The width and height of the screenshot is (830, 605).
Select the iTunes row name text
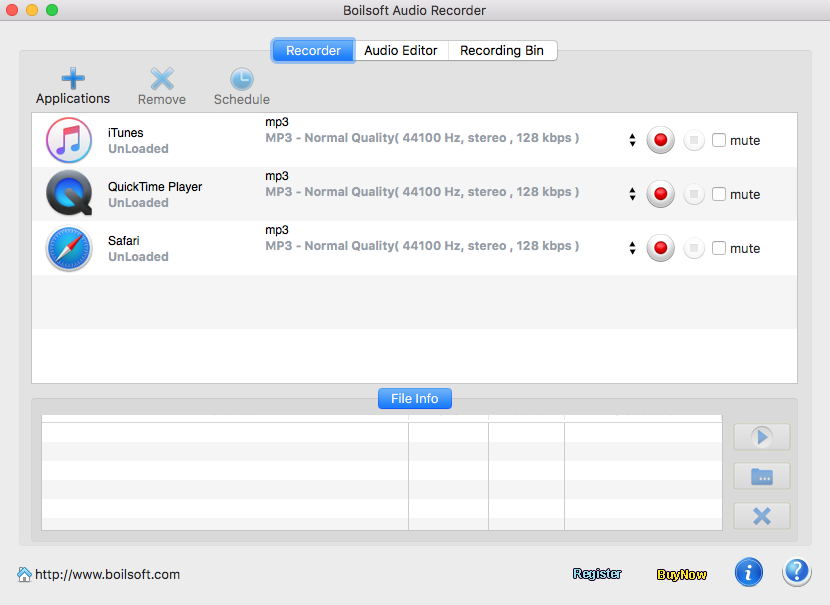[x=125, y=133]
